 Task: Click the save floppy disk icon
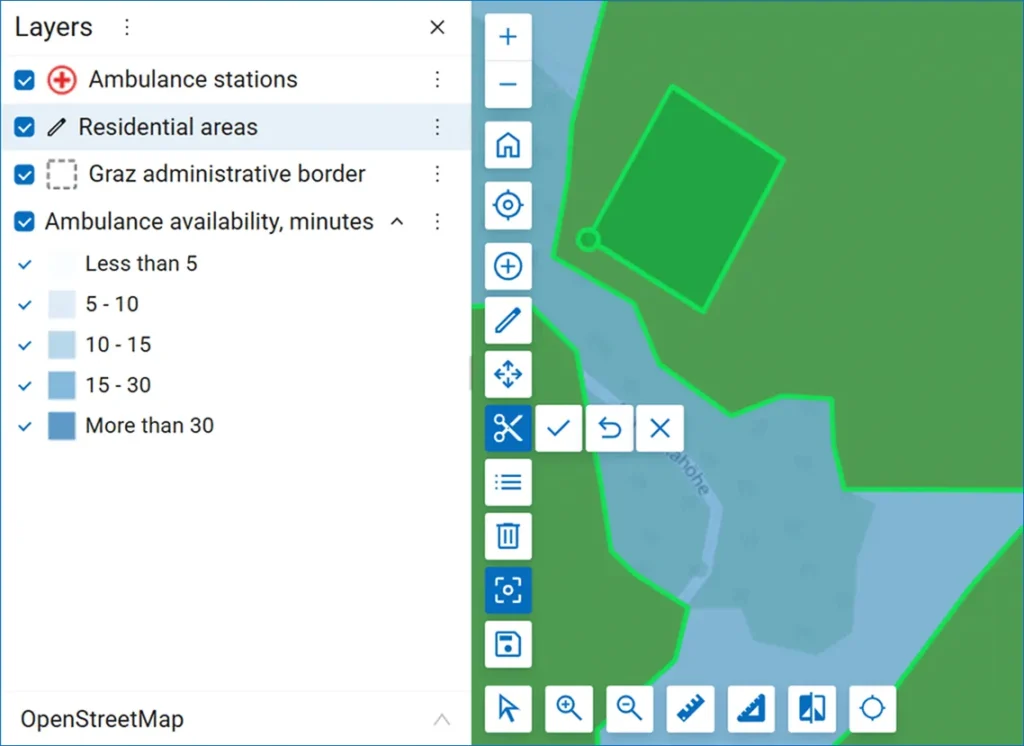(x=508, y=644)
